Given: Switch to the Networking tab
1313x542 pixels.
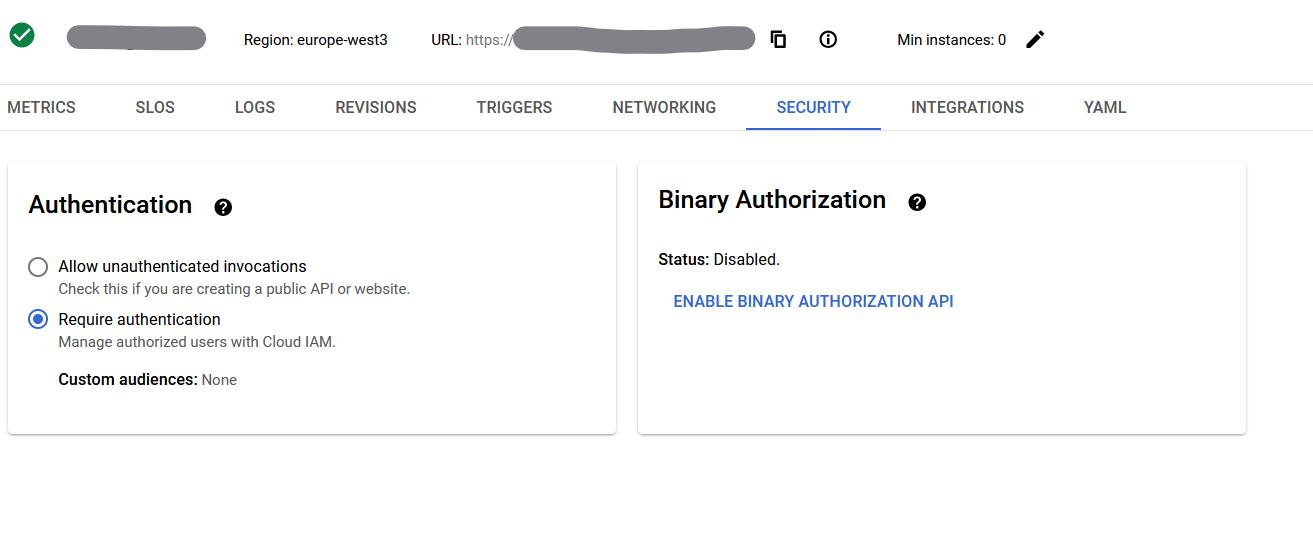Looking at the screenshot, I should point(664,108).
